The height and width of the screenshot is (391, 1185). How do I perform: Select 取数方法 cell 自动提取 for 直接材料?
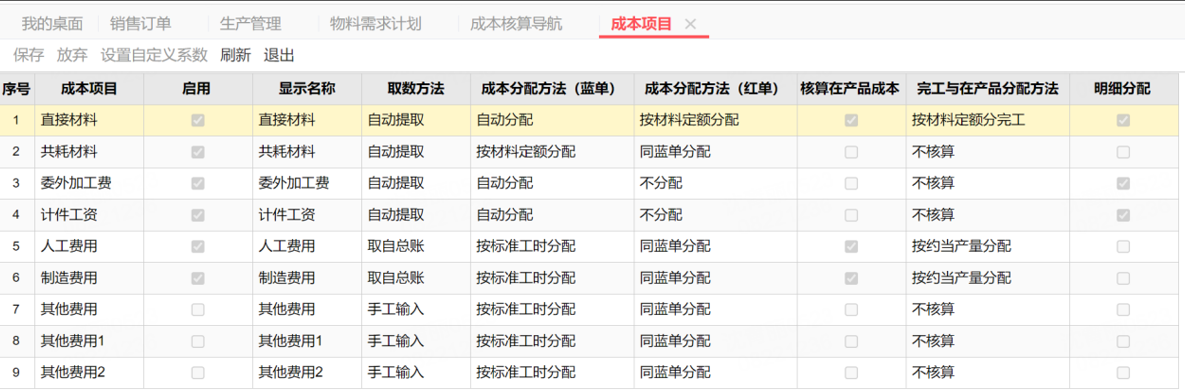(x=416, y=120)
